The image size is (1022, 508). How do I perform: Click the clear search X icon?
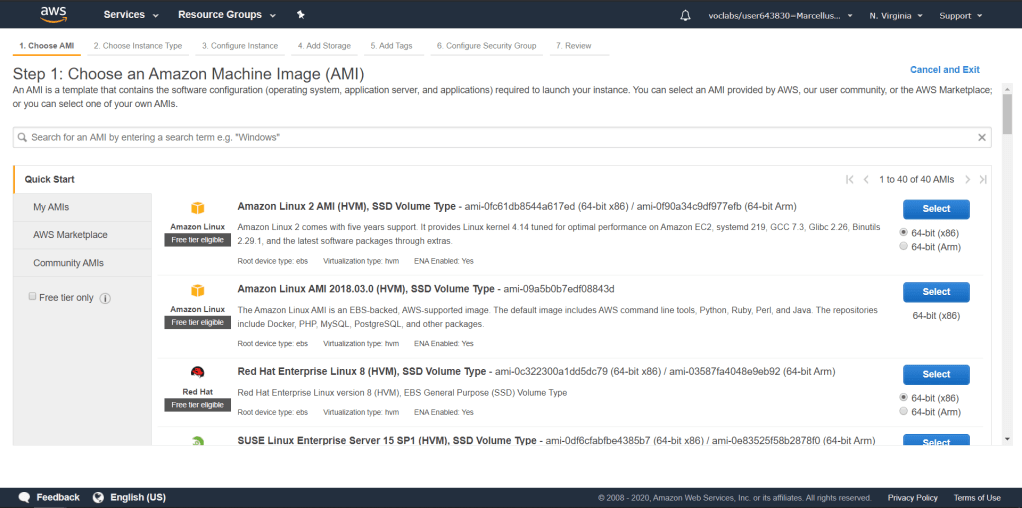[982, 137]
